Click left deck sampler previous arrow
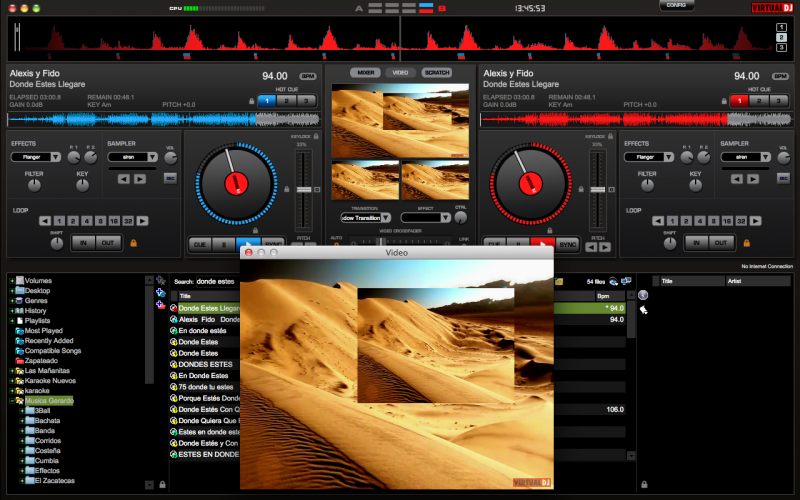Screen dimensions: 800x500 [123, 179]
